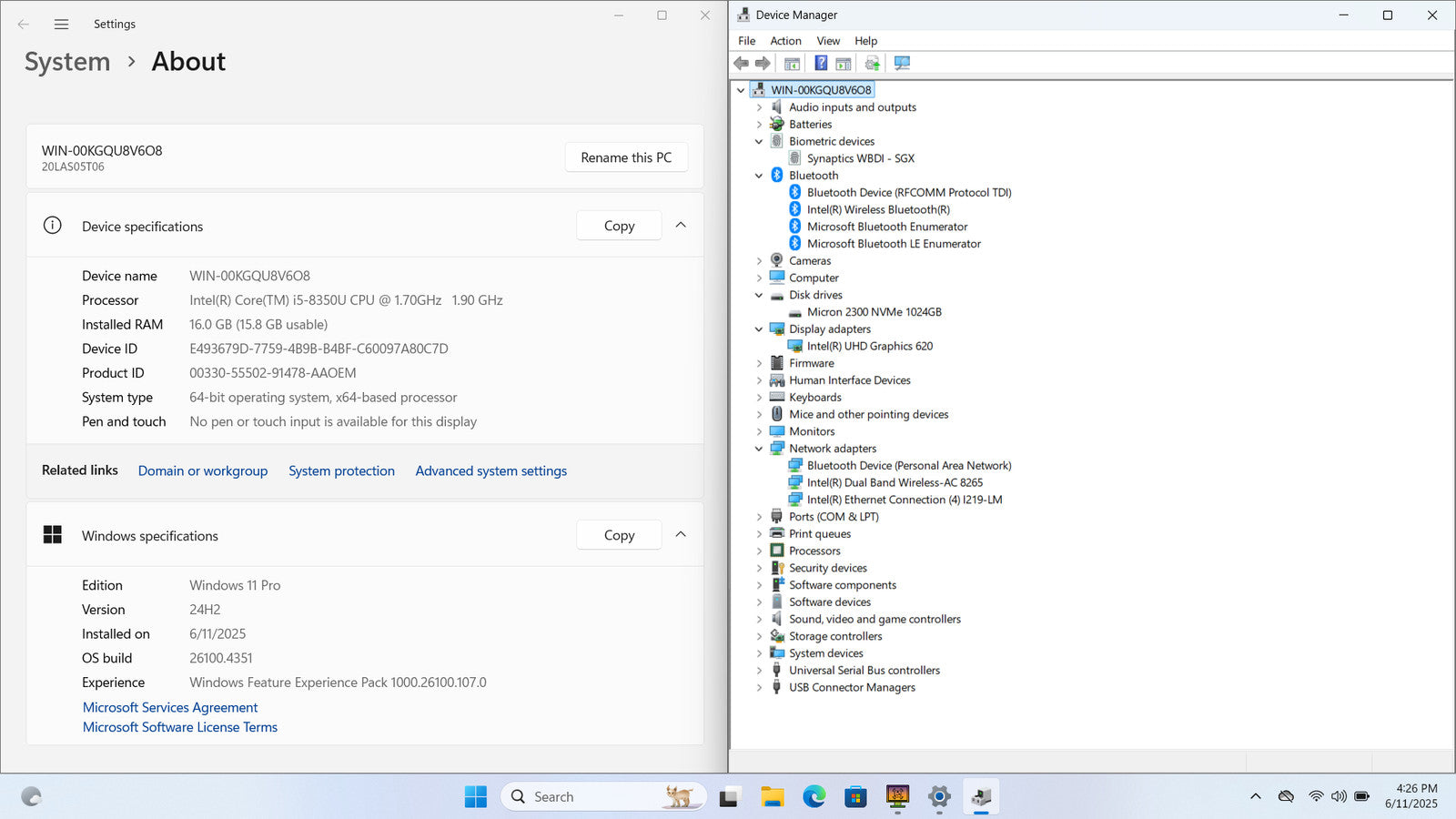
Task: Click the taskbar Search box
Action: (x=603, y=797)
